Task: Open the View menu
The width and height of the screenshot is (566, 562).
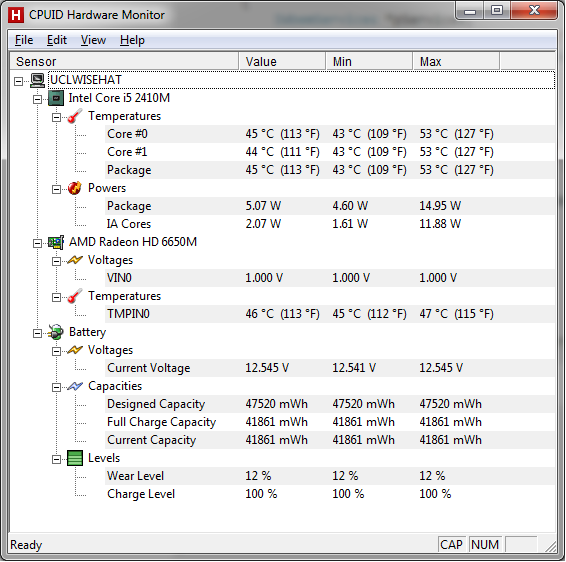Action: [x=93, y=40]
